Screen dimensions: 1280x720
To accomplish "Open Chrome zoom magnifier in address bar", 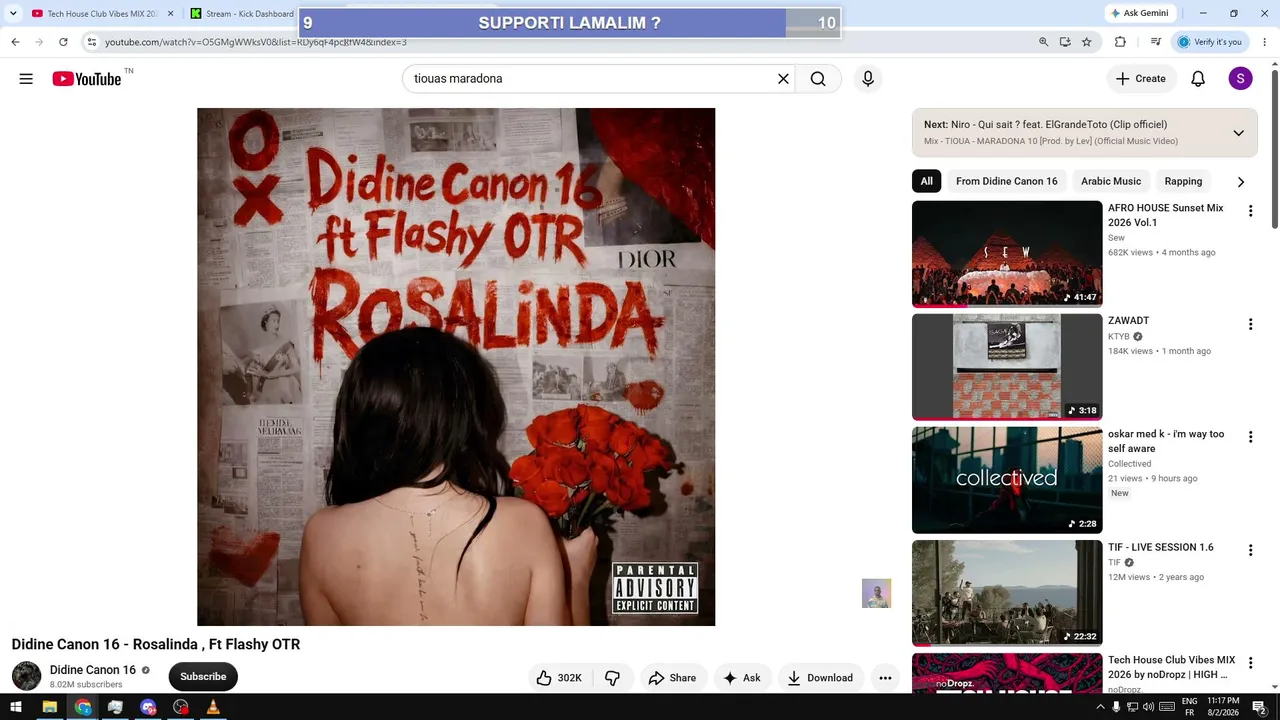I will tap(1043, 42).
